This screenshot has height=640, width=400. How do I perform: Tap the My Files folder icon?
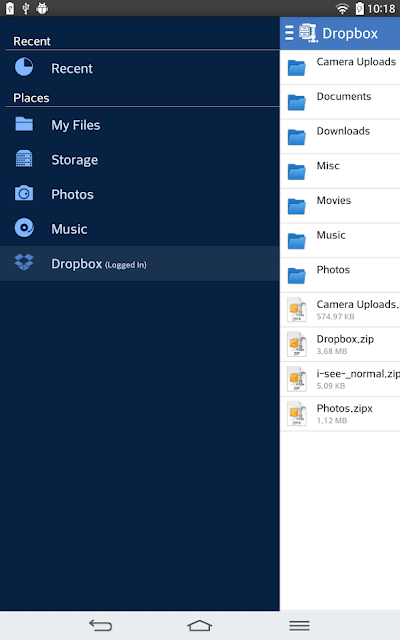pyautogui.click(x=24, y=124)
